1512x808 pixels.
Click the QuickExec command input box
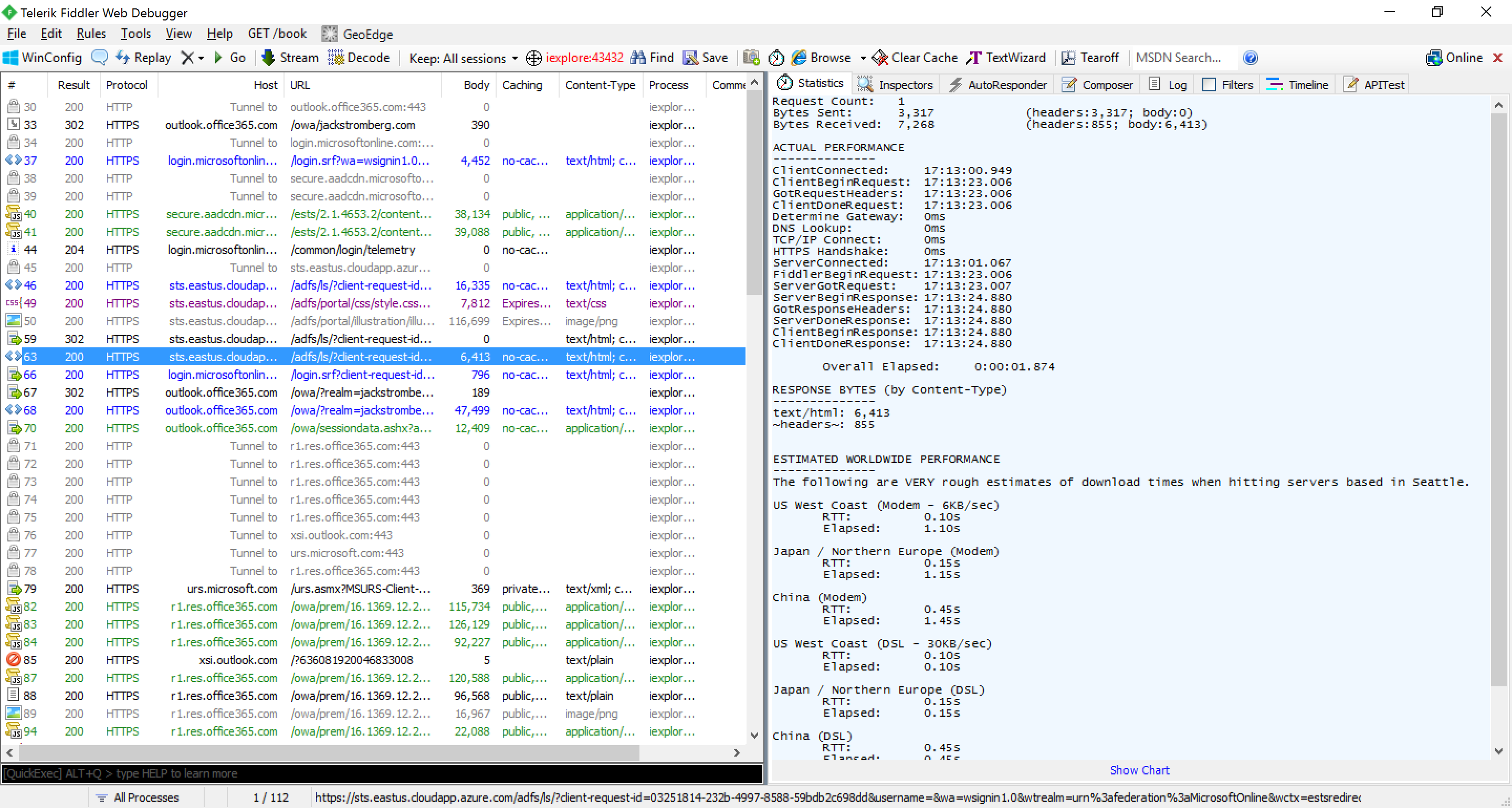(382, 773)
